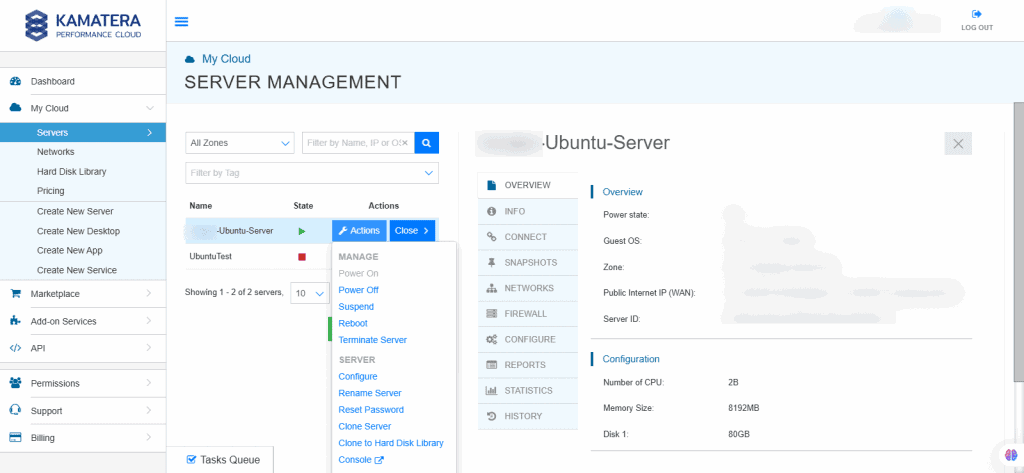The width and height of the screenshot is (1024, 473).
Task: Go to Networks in the sidebar
Action: click(56, 152)
